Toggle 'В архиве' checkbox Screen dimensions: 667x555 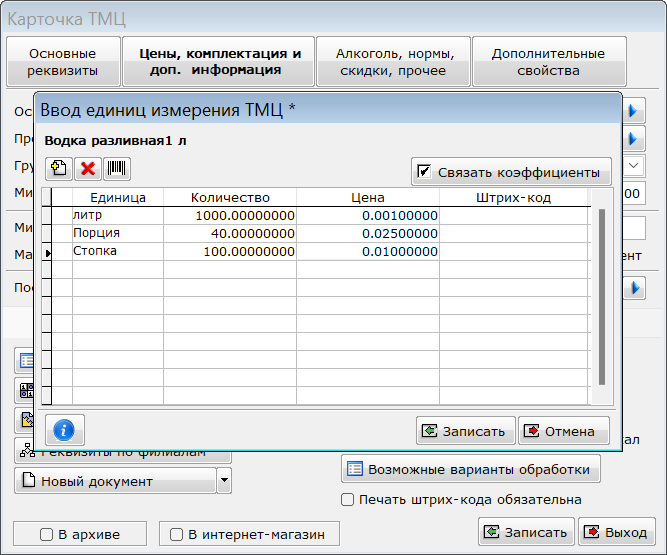pyautogui.click(x=46, y=534)
